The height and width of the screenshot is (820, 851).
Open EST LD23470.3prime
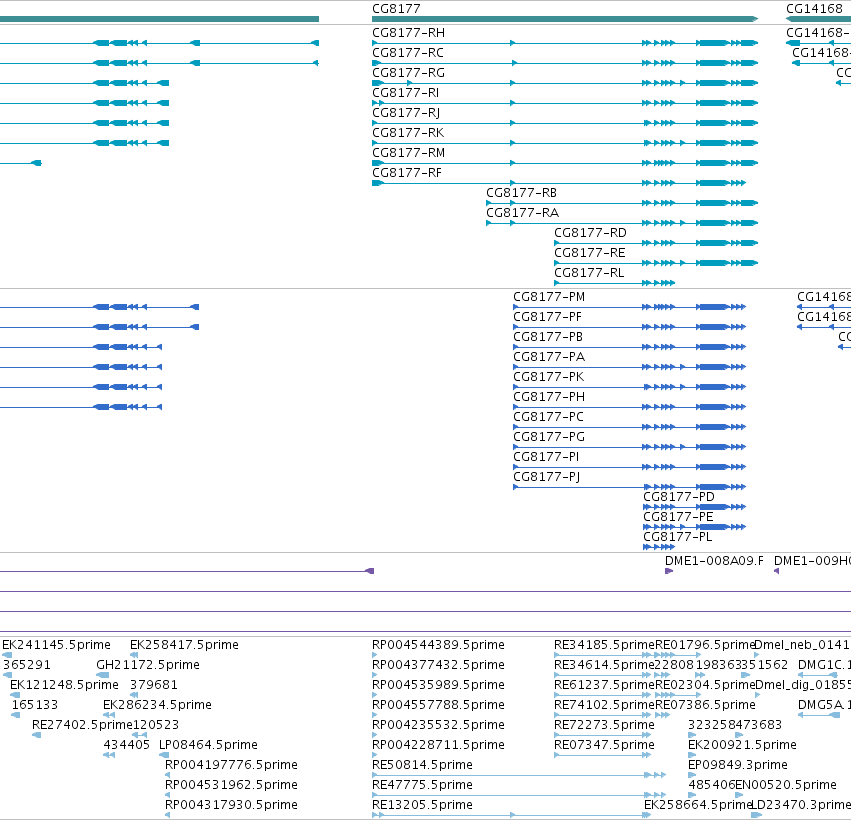coord(801,805)
